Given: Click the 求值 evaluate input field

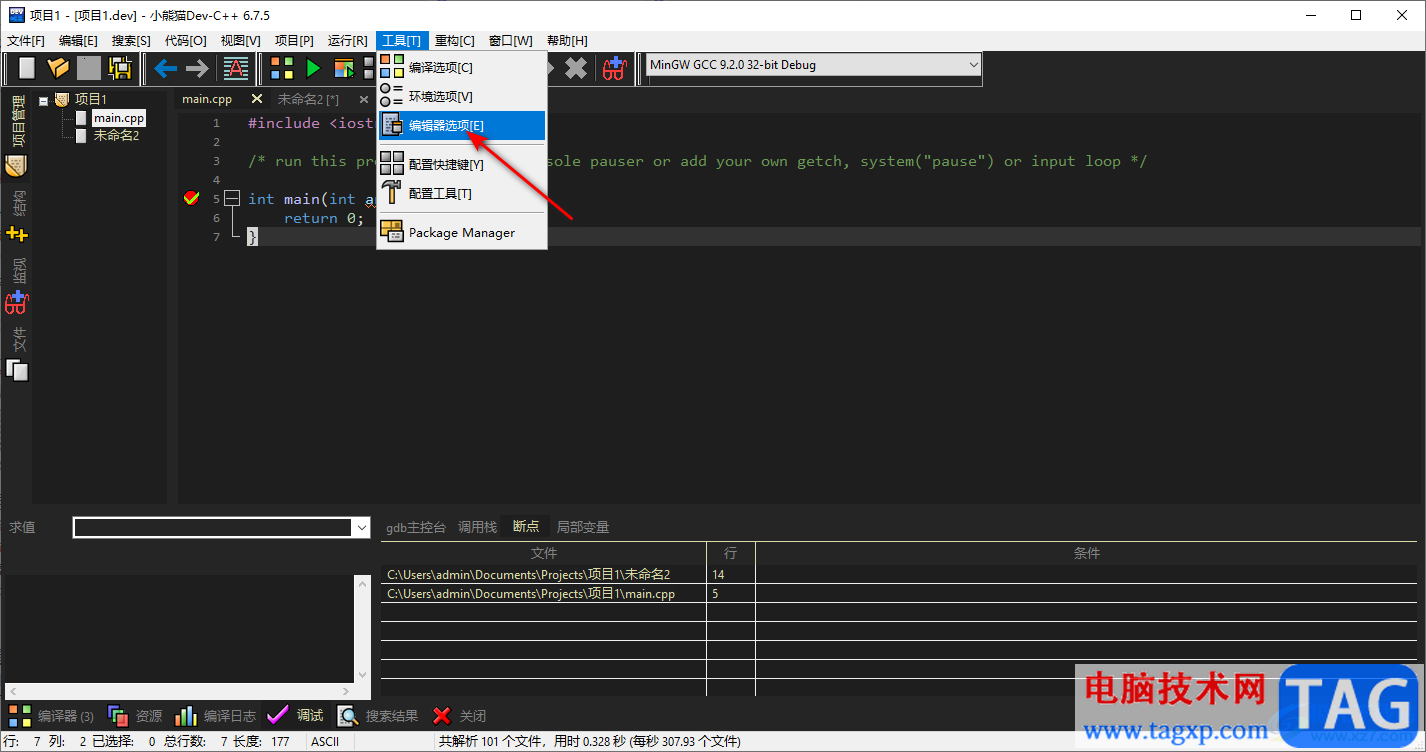Looking at the screenshot, I should coord(214,527).
